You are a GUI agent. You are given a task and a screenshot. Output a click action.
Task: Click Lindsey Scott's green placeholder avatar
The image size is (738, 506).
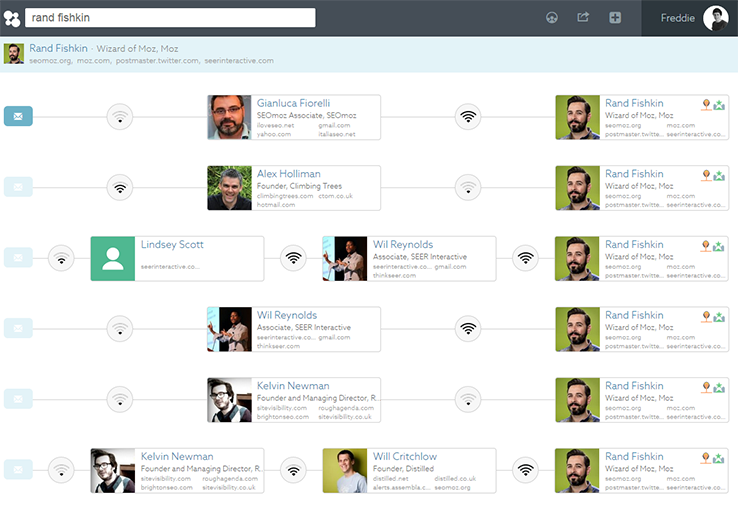click(113, 258)
